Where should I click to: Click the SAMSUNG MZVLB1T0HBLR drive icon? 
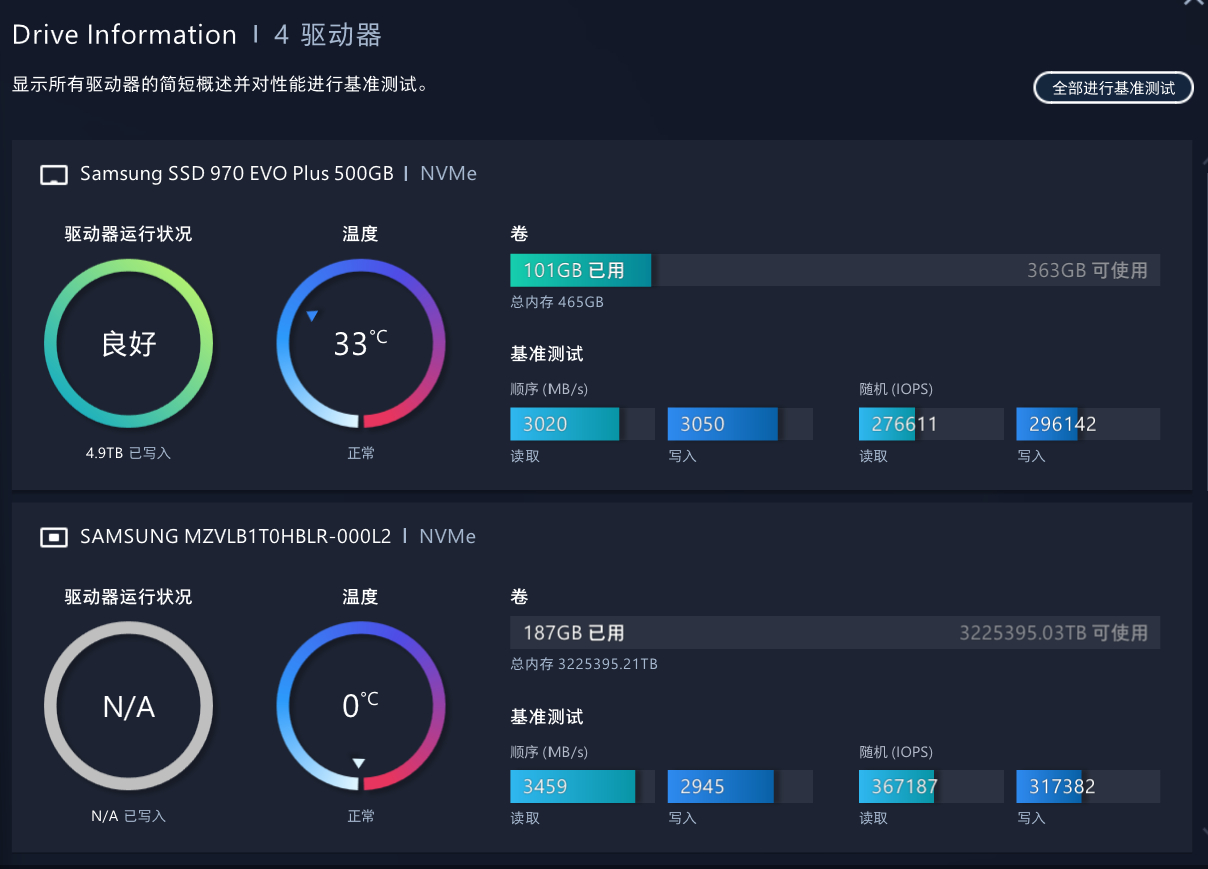click(53, 538)
